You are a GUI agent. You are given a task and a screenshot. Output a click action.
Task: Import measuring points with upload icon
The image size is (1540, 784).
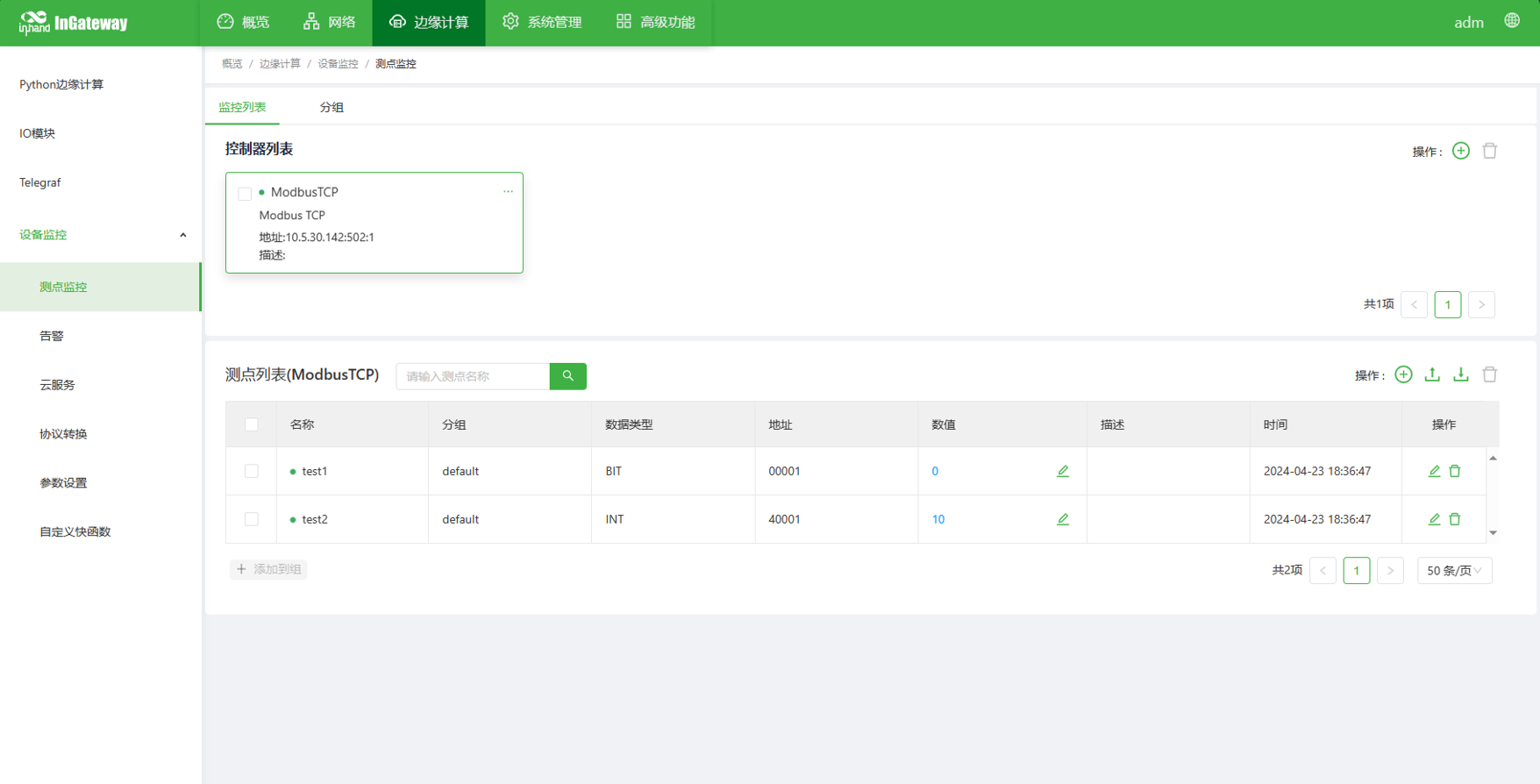click(1432, 374)
